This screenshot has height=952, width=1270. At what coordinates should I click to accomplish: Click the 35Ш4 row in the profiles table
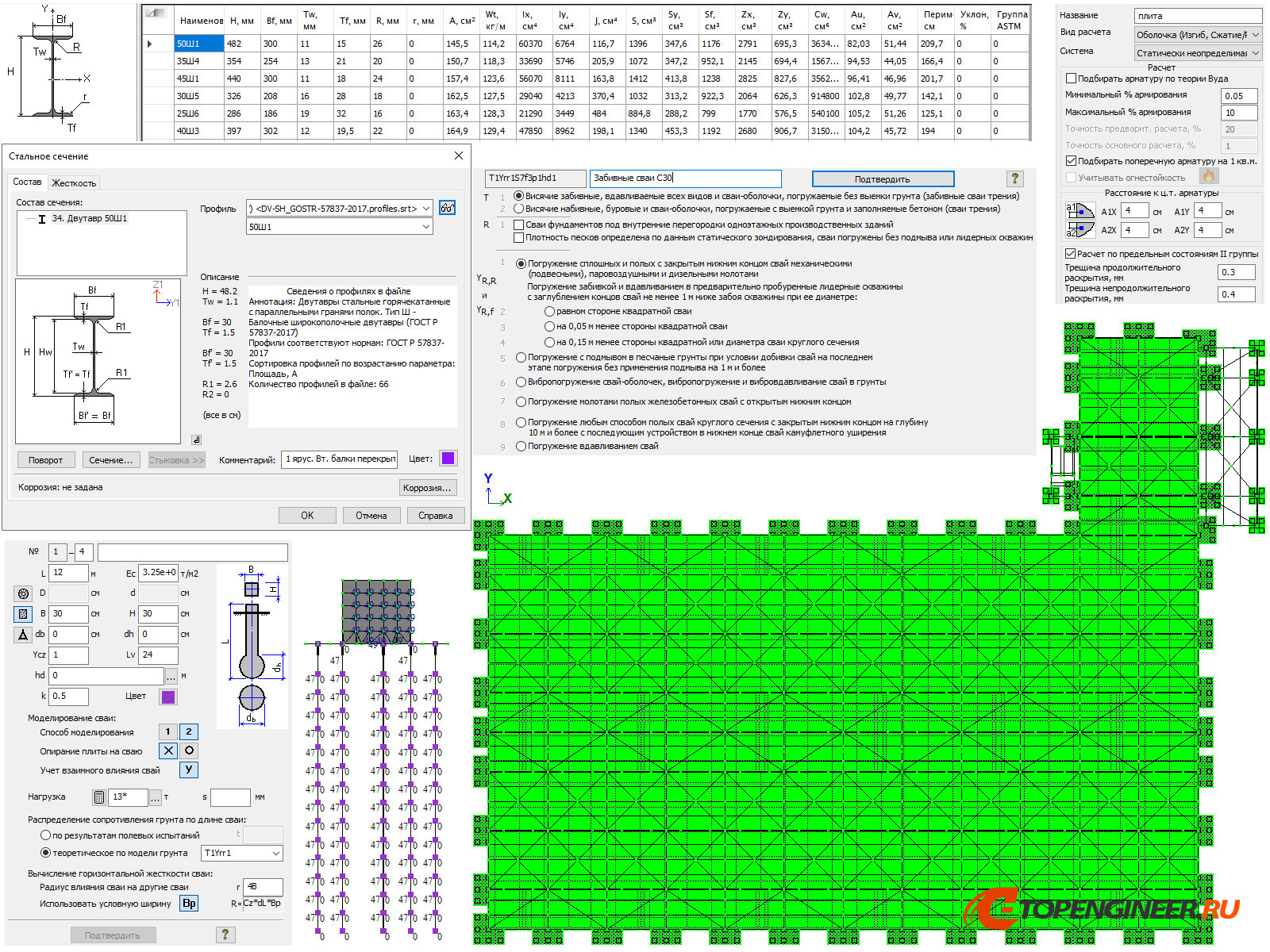click(188, 61)
